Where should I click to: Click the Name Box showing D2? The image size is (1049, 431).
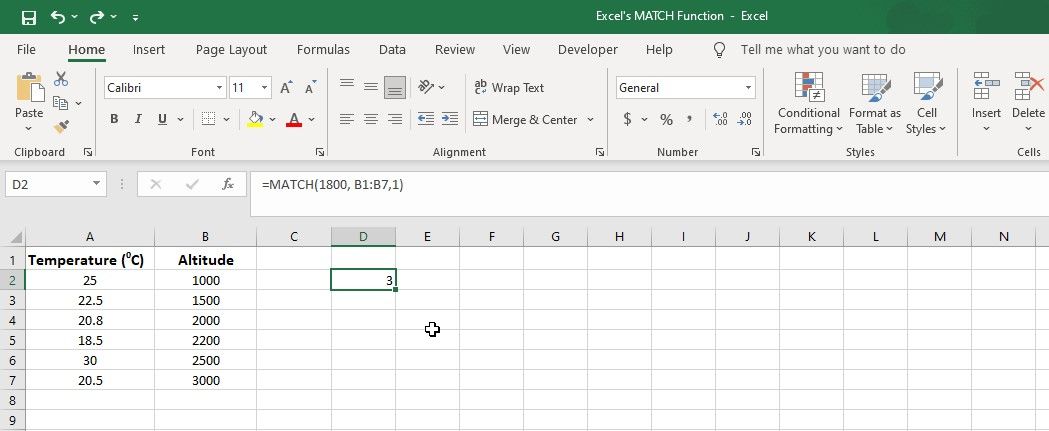coord(56,184)
